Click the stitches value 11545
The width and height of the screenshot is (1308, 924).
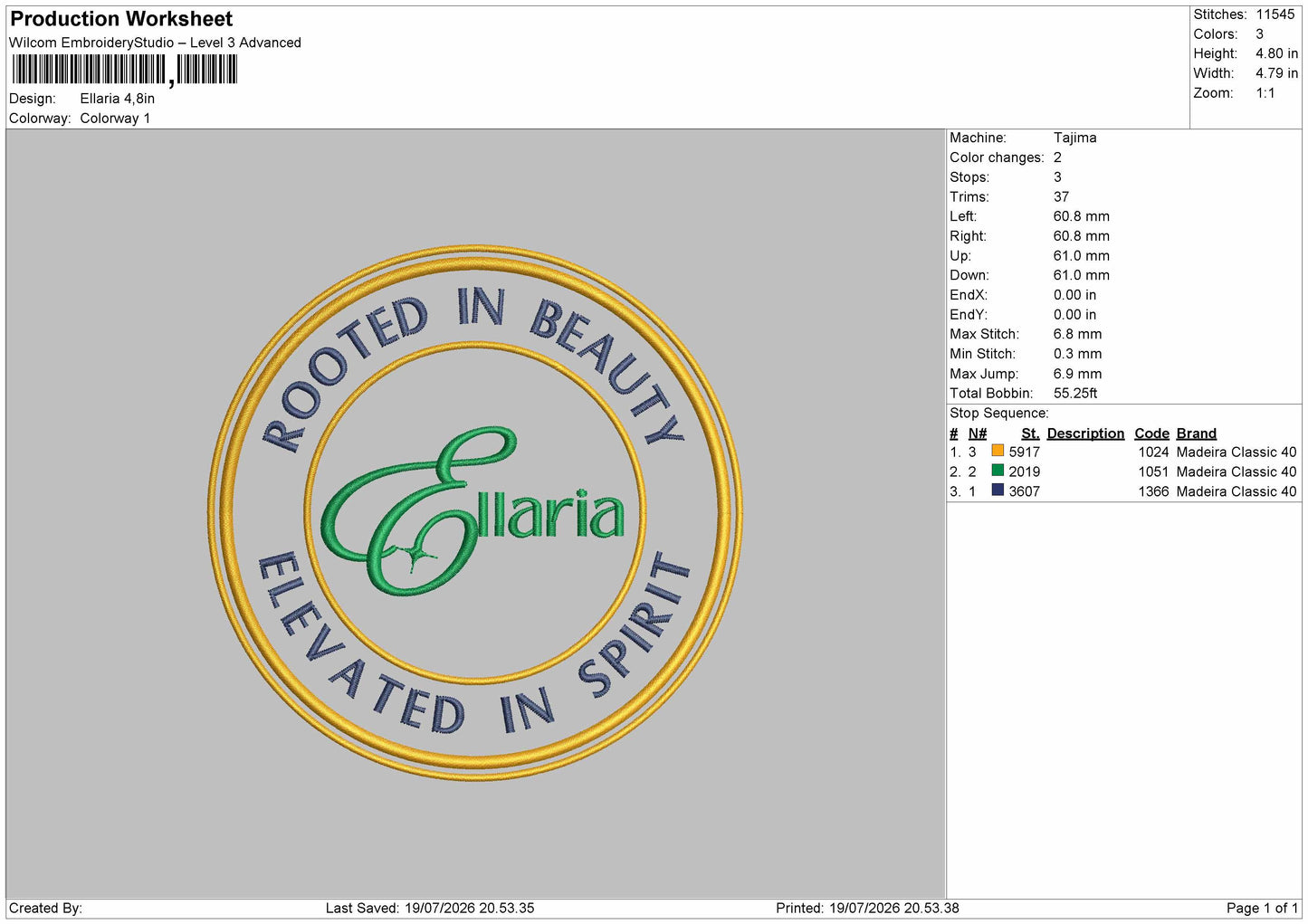pyautogui.click(x=1275, y=14)
